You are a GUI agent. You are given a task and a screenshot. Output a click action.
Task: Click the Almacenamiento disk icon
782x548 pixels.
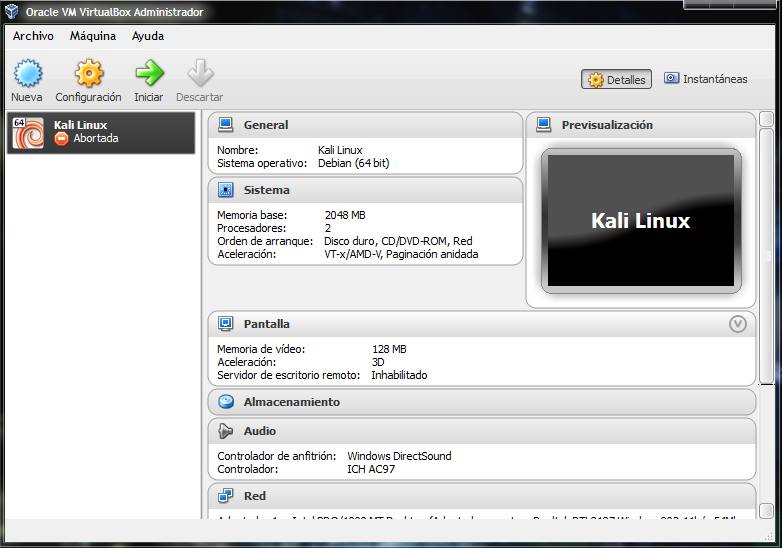pos(226,402)
